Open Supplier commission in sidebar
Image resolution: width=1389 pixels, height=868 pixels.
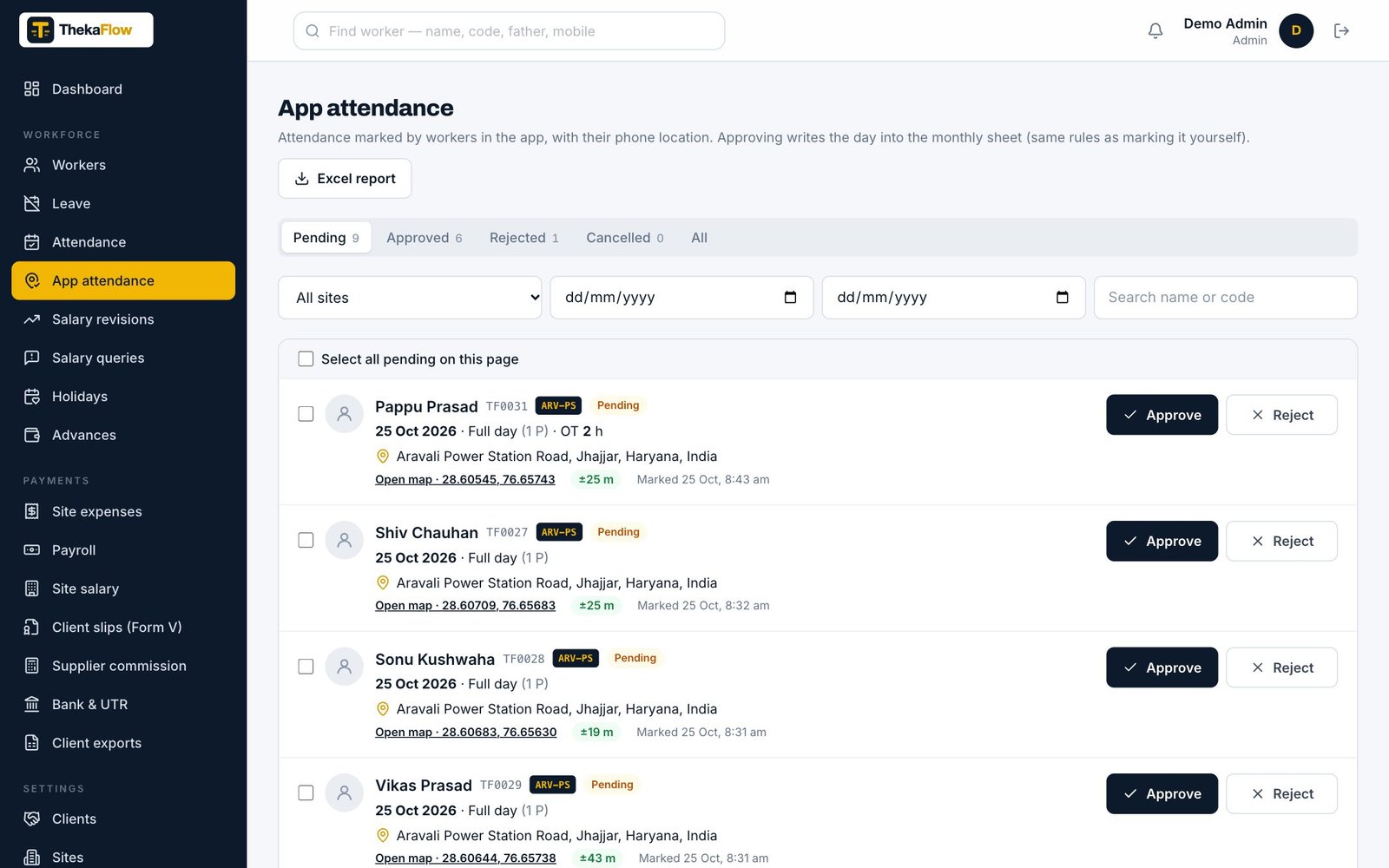point(123,666)
